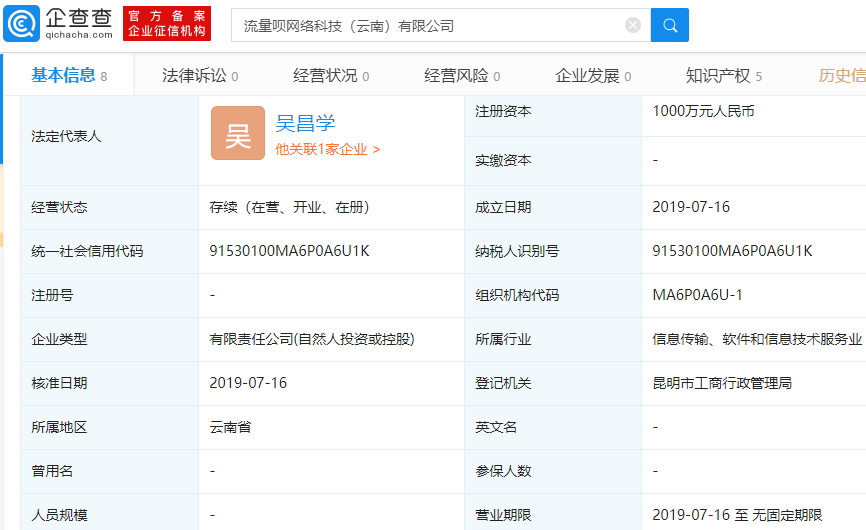866x530 pixels.
Task: Select registration authority 昆明市工商行政管理局
Action: (x=722, y=383)
